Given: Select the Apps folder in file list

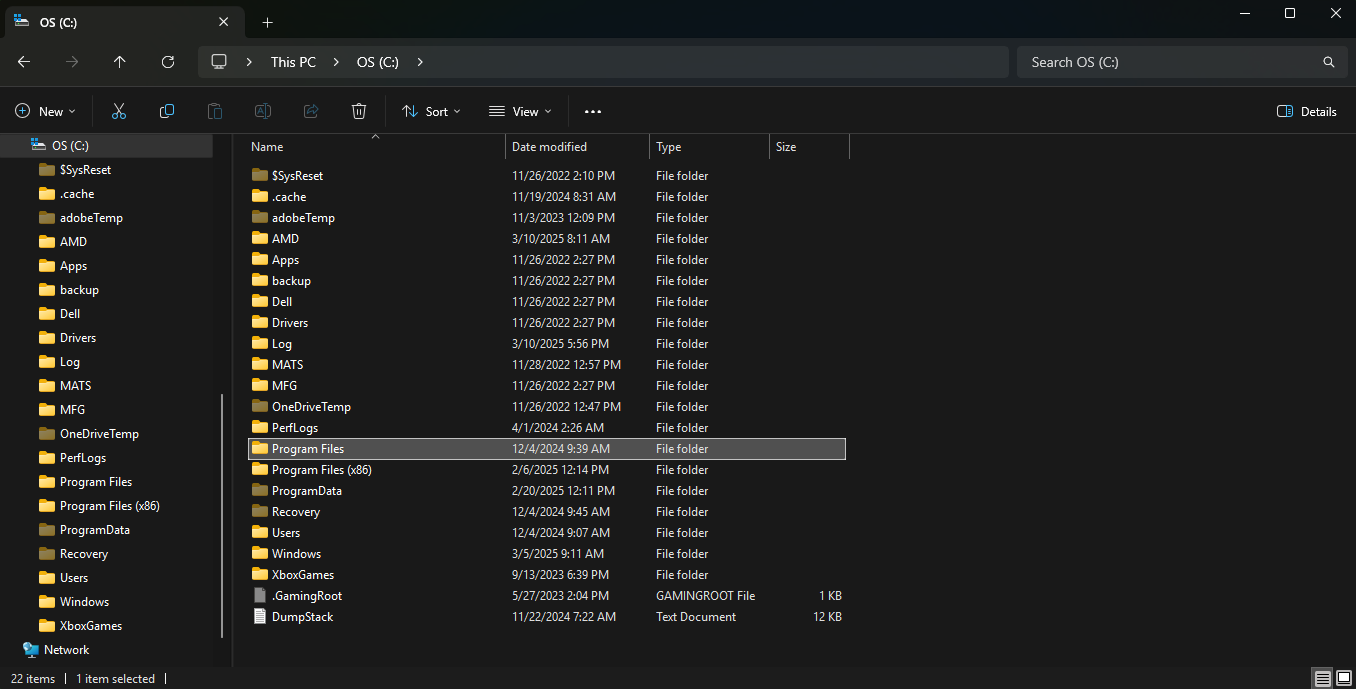Looking at the screenshot, I should click(547, 260).
